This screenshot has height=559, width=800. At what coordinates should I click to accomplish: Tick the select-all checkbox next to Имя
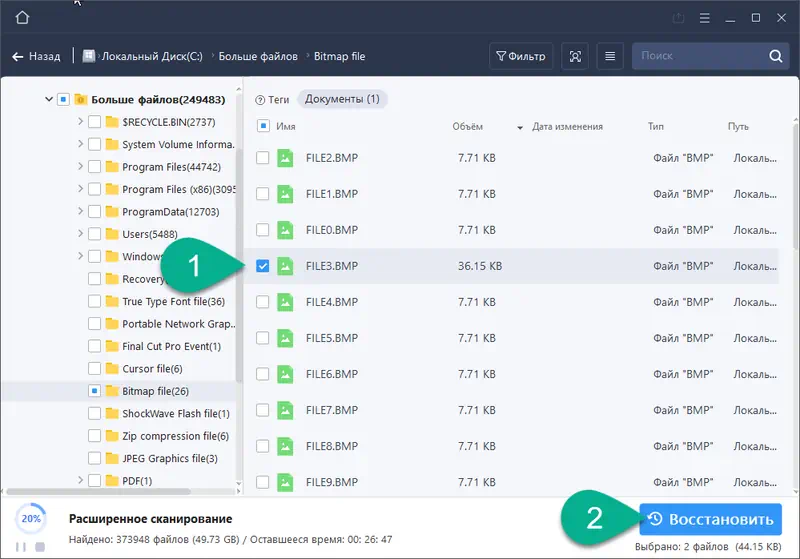[x=263, y=127]
